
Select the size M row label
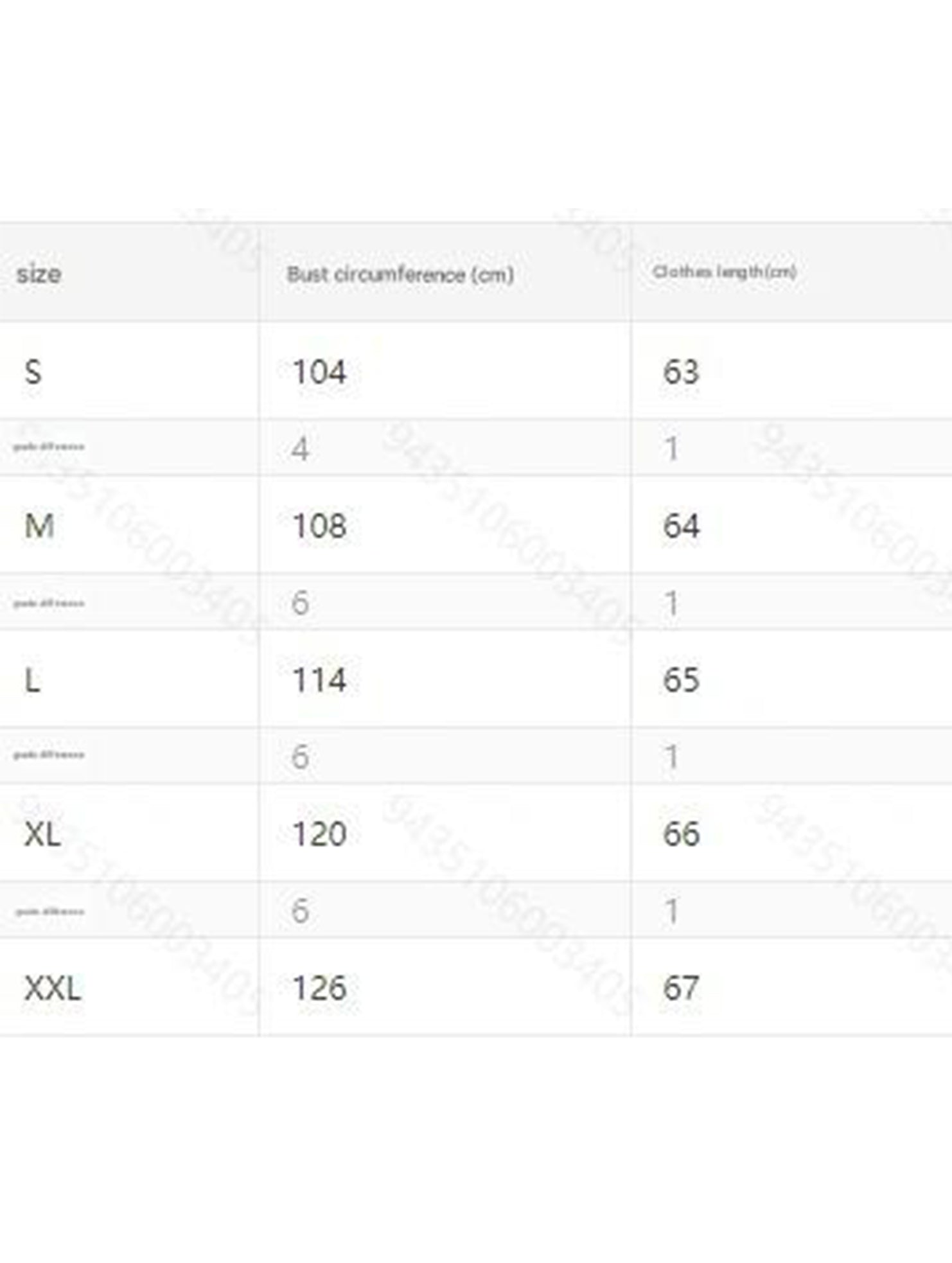[x=39, y=526]
